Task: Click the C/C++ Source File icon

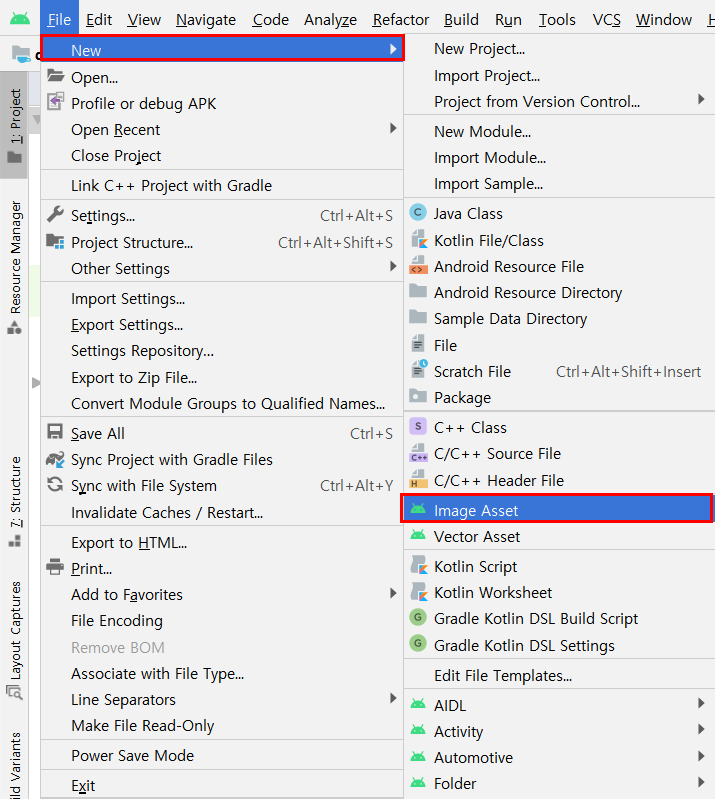Action: pos(418,452)
